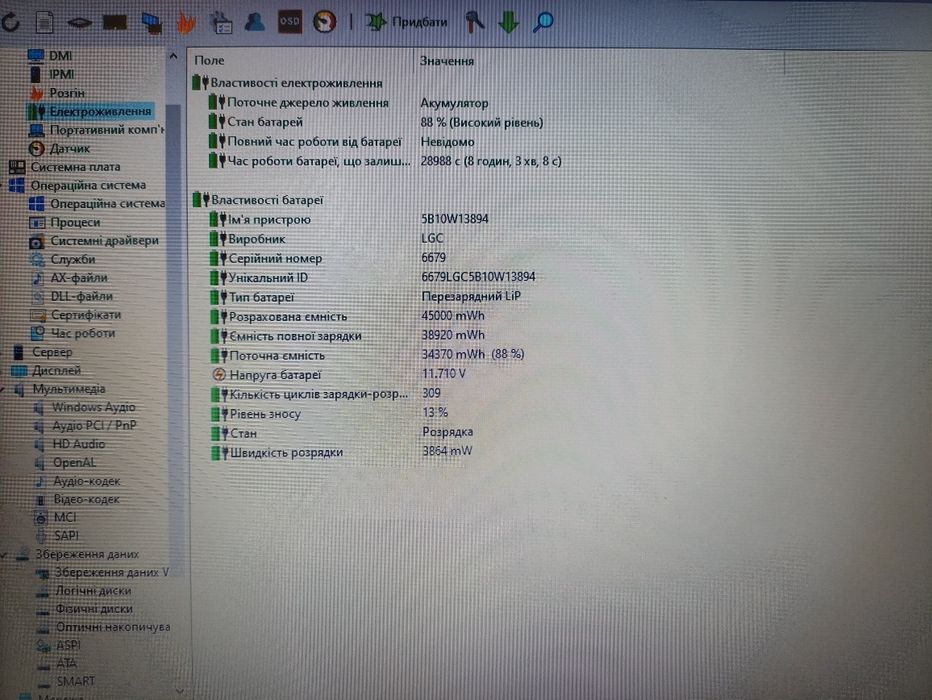The height and width of the screenshot is (700, 932).
Task: Launch the system stability test flame icon
Action: [x=187, y=23]
